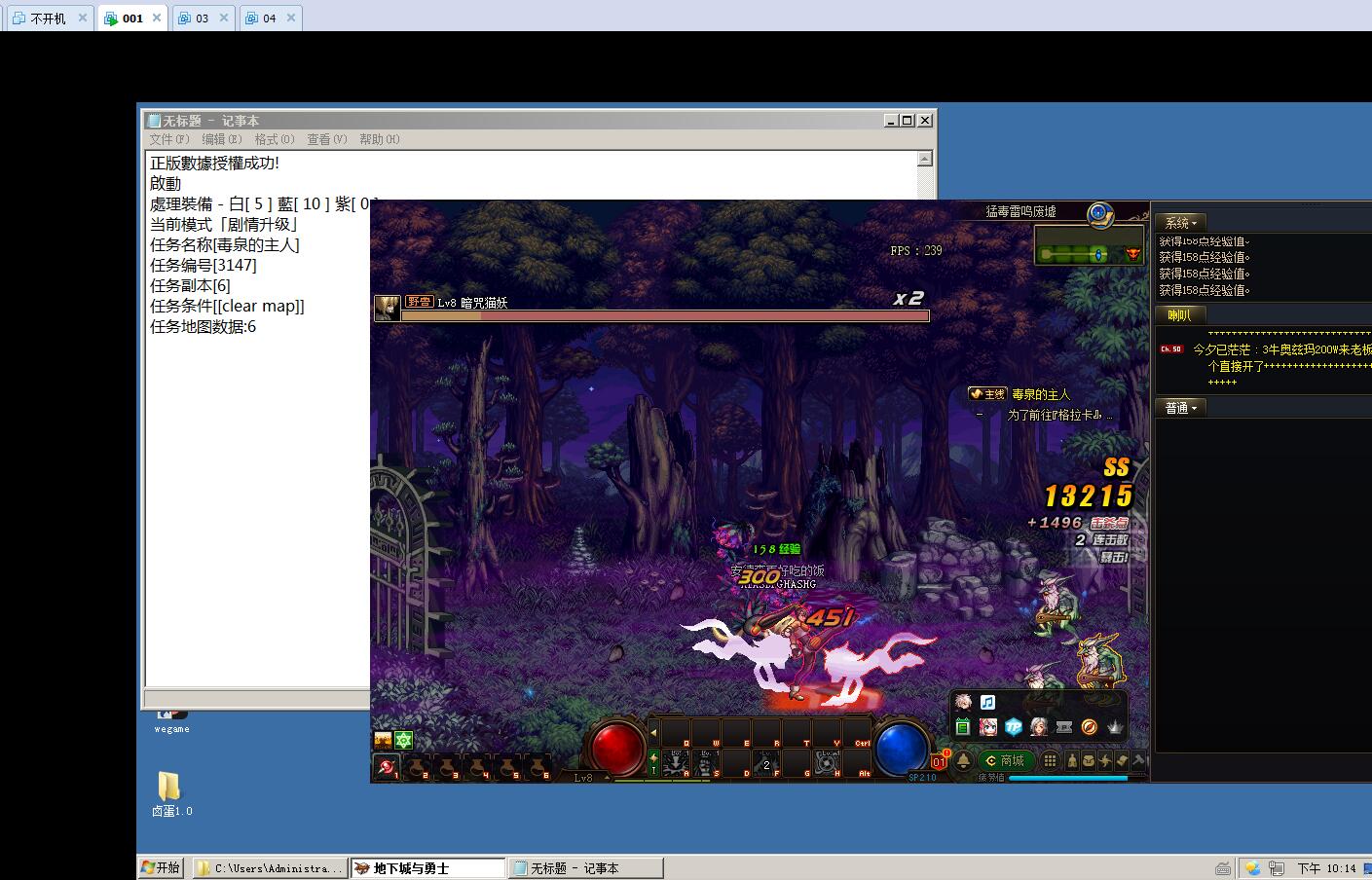The width and height of the screenshot is (1372, 880).
Task: Open the 帮助(H) menu in Notepad
Action: coord(380,139)
